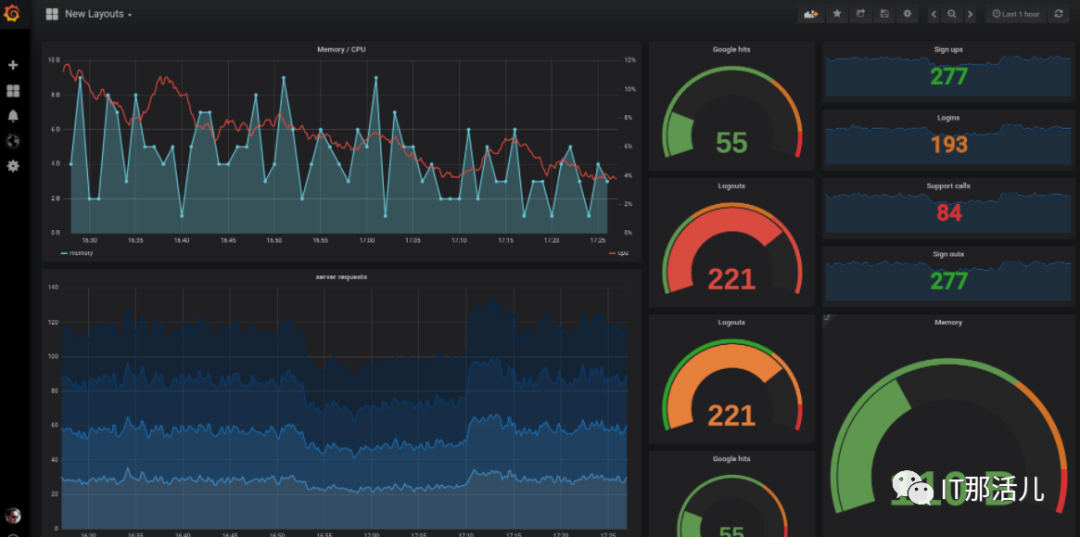Open the Alerting bell icon

tap(12, 116)
